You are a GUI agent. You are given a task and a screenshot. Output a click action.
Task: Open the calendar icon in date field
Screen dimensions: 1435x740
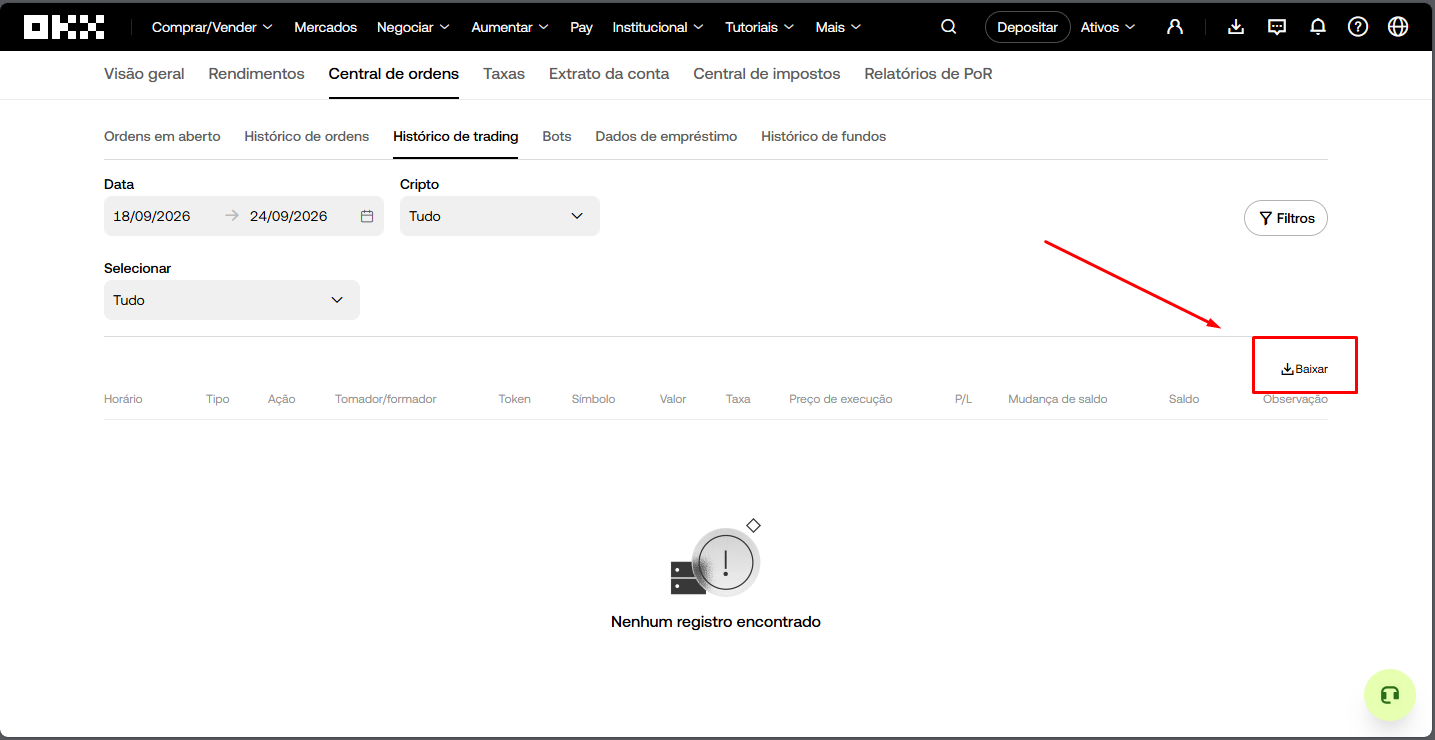(x=367, y=216)
